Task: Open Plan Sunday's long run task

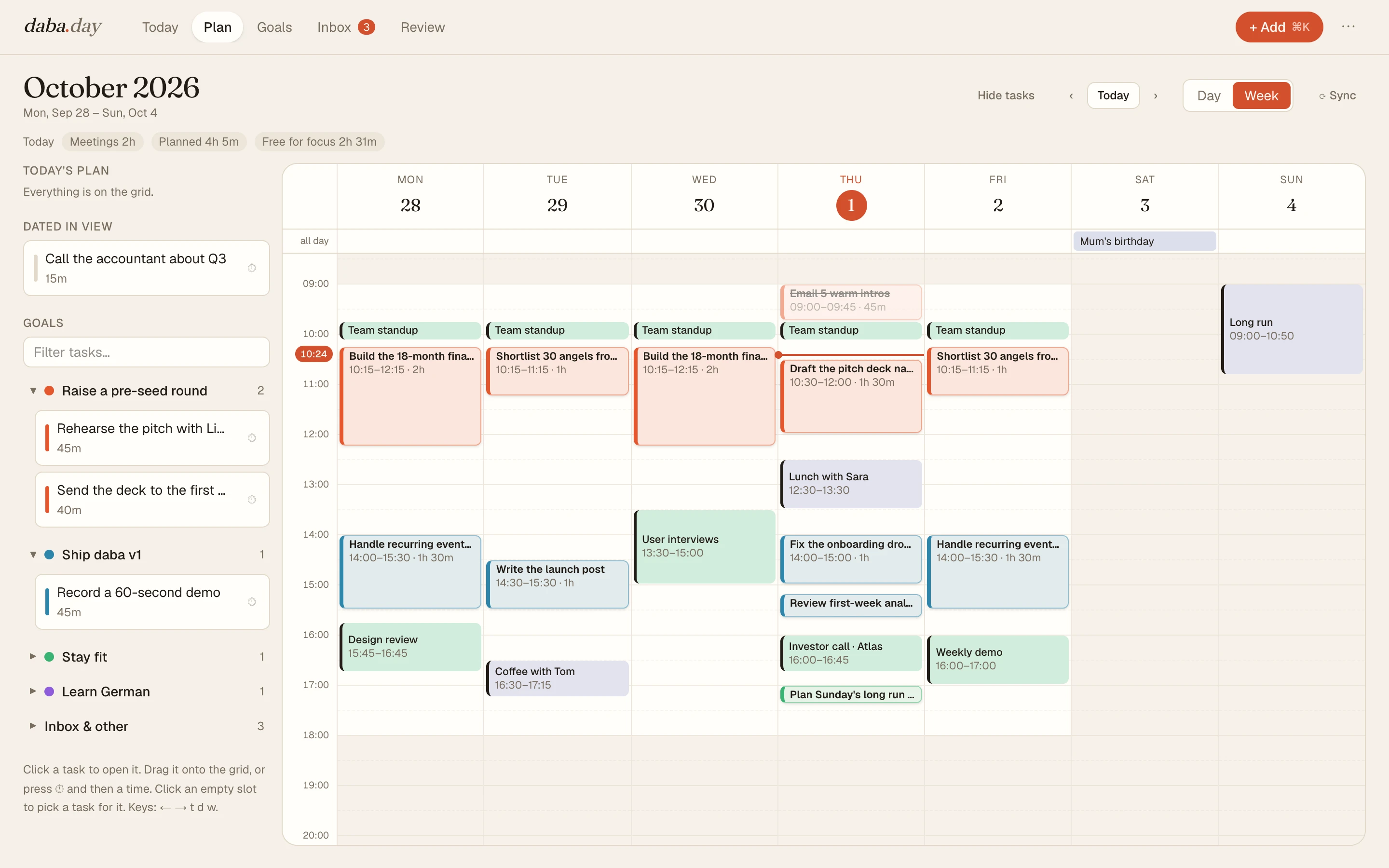Action: point(851,694)
